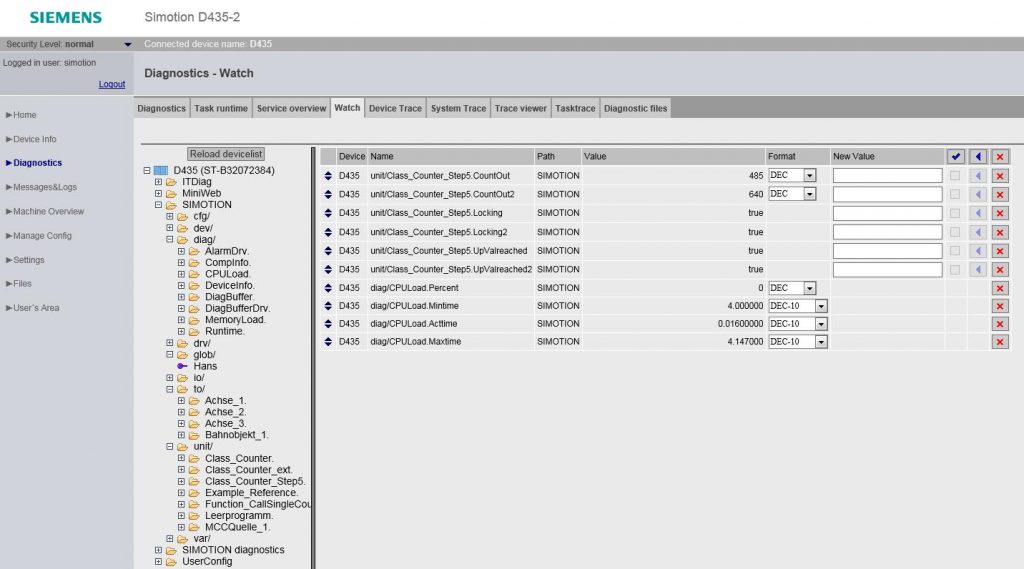Click the Hans variable icon under glob/
Screen dimensions: 1024x569
[x=182, y=366]
